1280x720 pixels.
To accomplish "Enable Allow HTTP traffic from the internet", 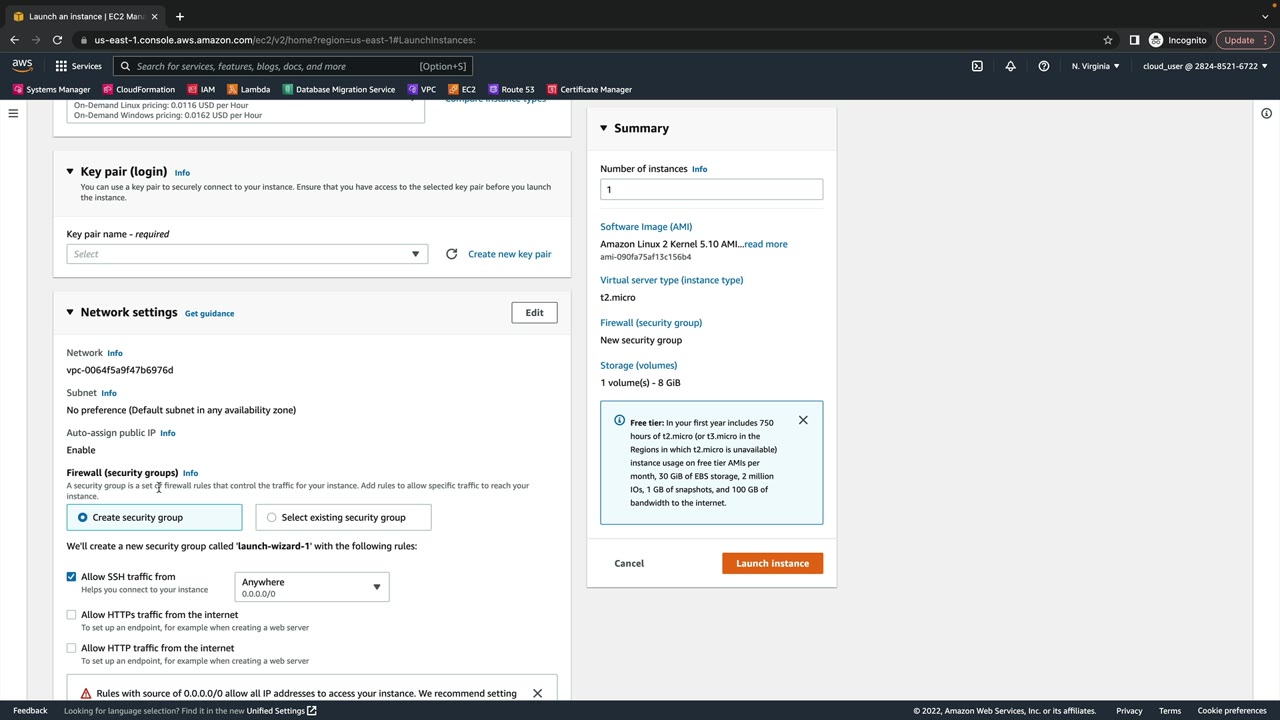I will tap(71, 648).
